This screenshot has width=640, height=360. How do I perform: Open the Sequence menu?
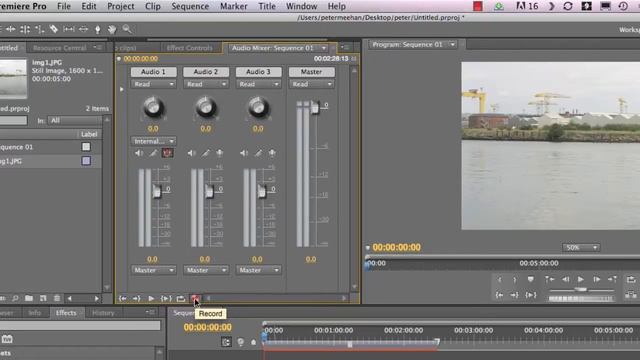click(x=190, y=6)
